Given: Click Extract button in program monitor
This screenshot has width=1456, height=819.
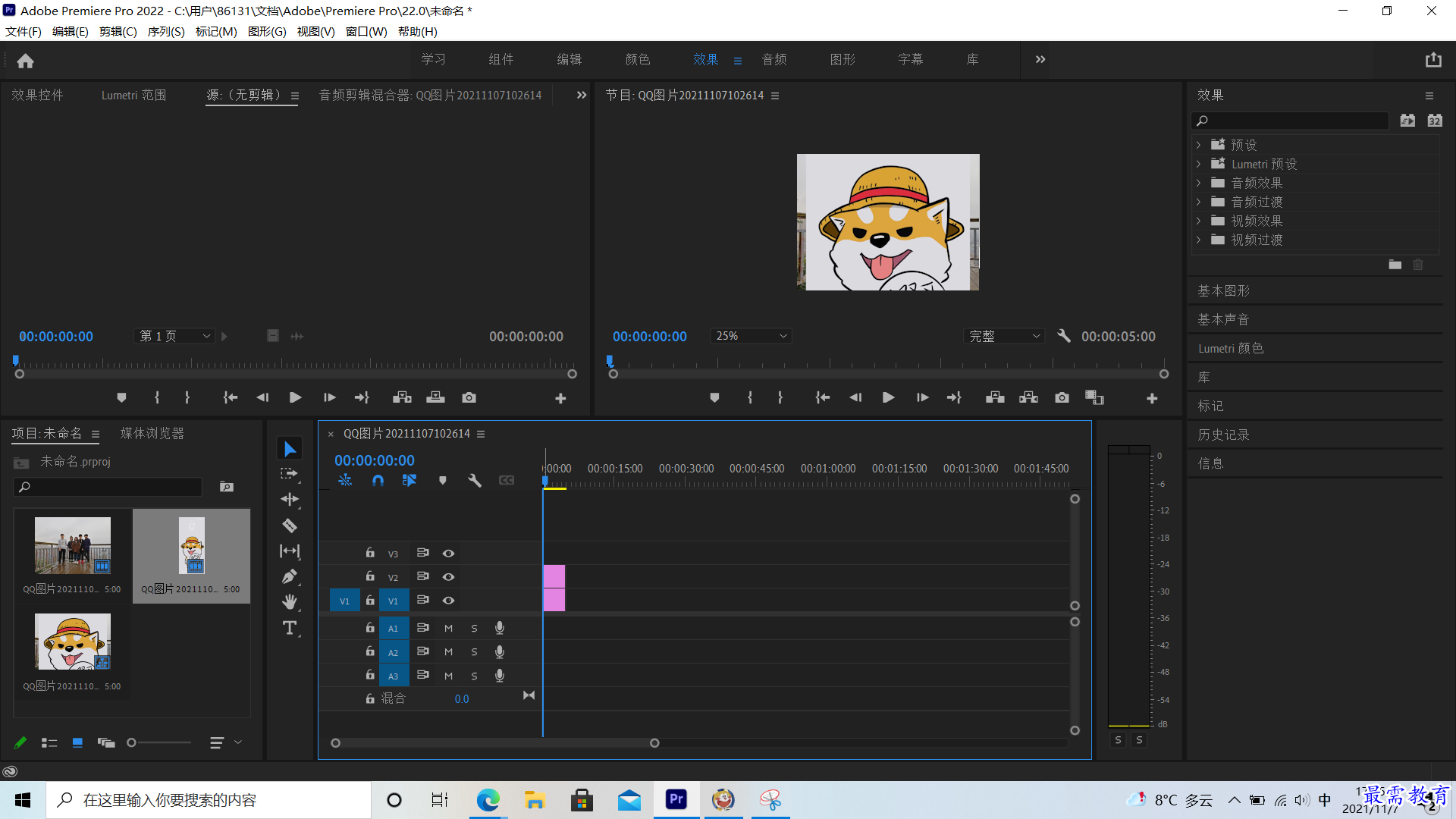Looking at the screenshot, I should (x=1028, y=397).
